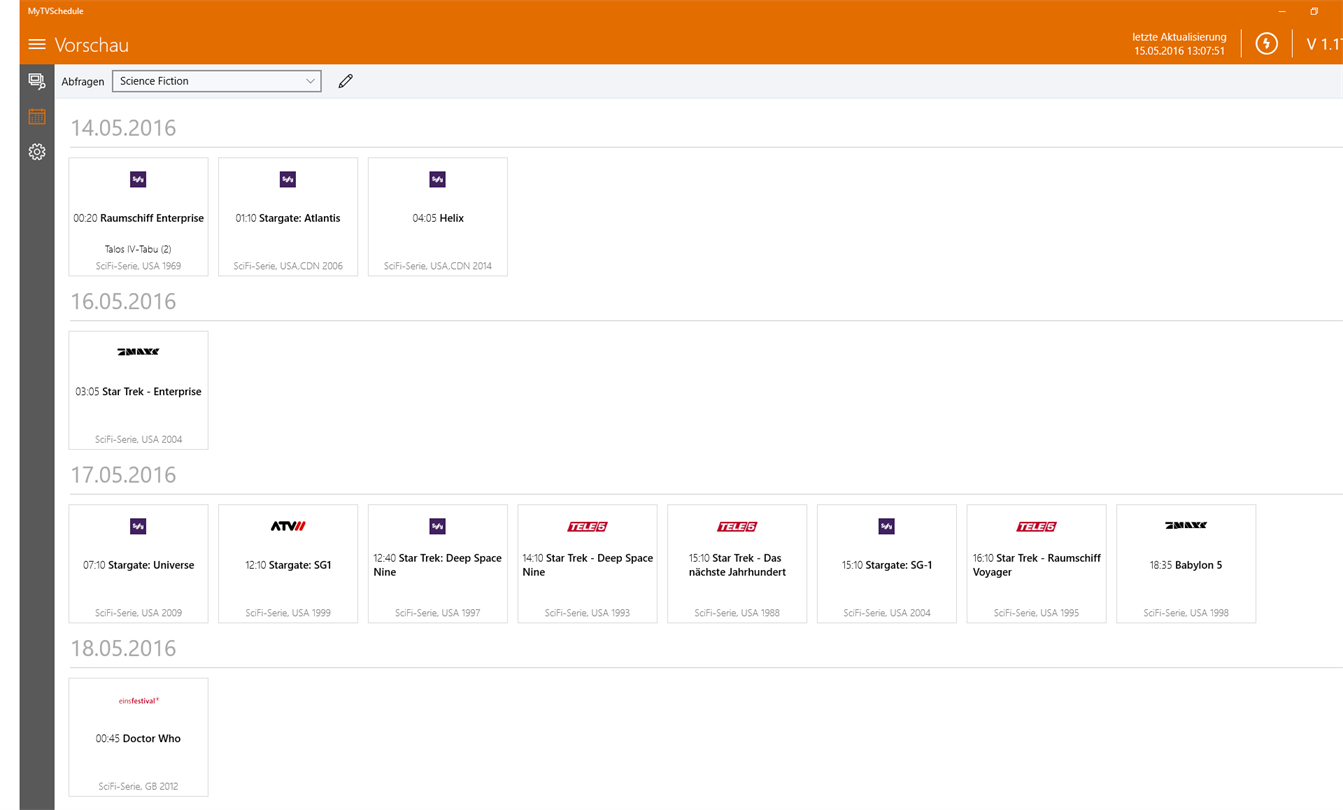Click Syfy logo on Stargate: Universe card
1343x810 pixels.
138,526
